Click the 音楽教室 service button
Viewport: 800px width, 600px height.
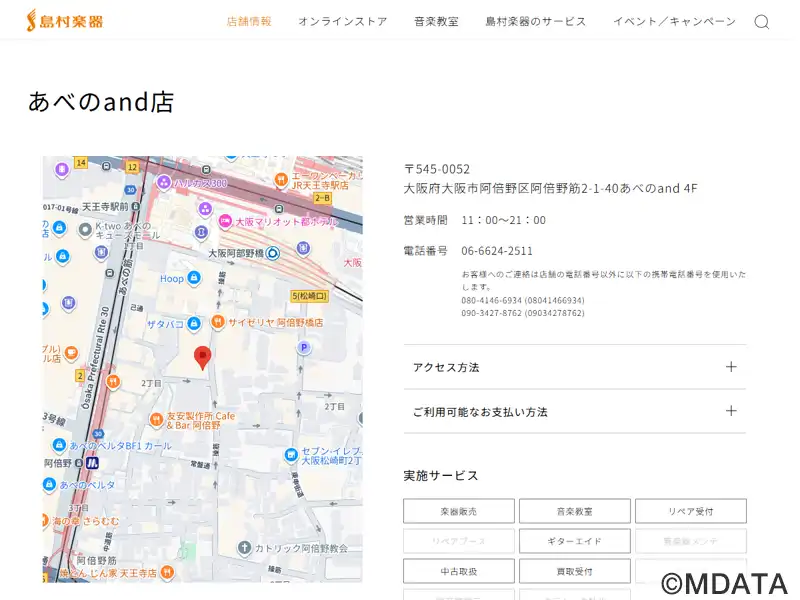pos(574,511)
